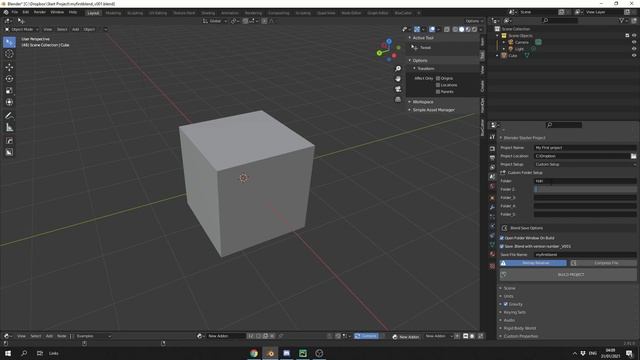Toggle the Gravity checkbox
The image size is (640, 360).
pos(506,304)
